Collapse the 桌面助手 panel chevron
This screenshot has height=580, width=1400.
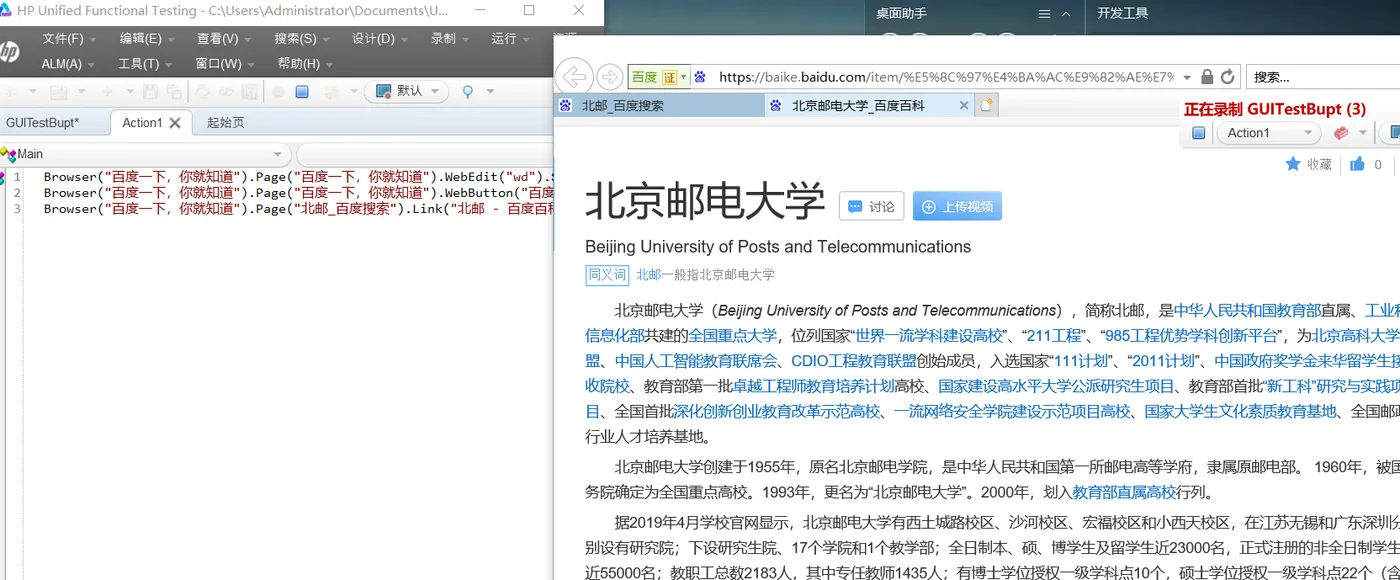(1066, 14)
